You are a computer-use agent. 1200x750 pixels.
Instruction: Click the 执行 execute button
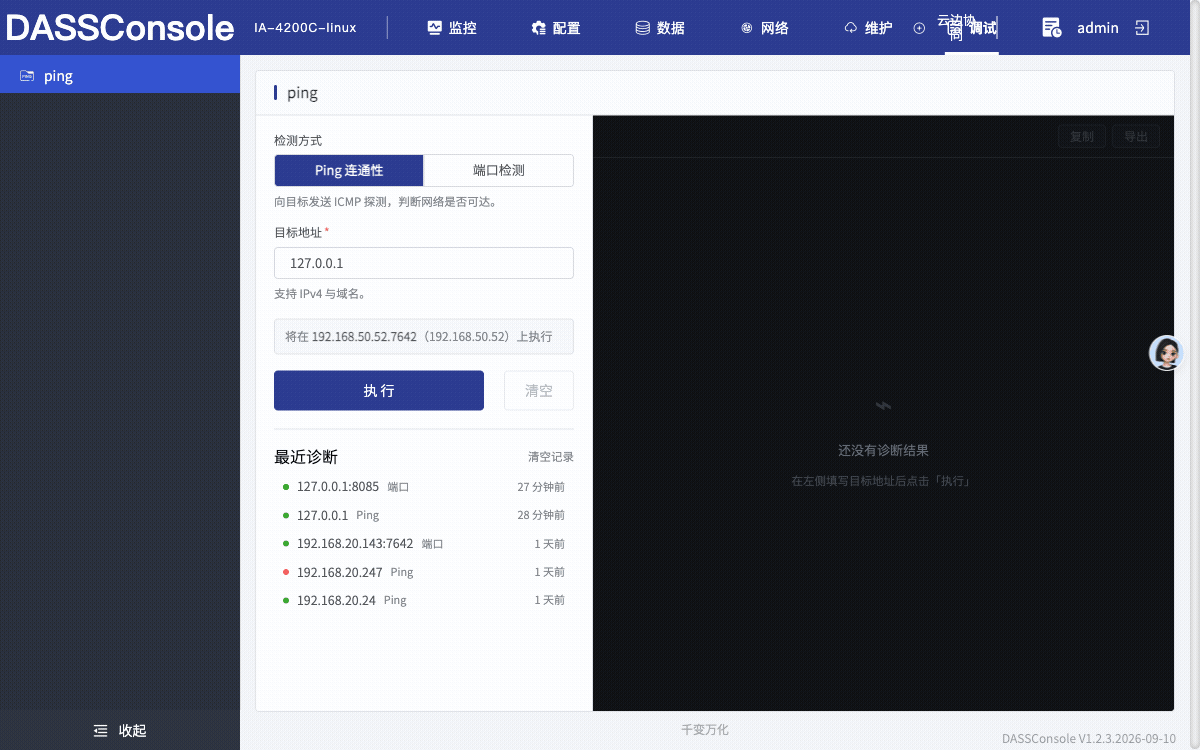point(379,391)
